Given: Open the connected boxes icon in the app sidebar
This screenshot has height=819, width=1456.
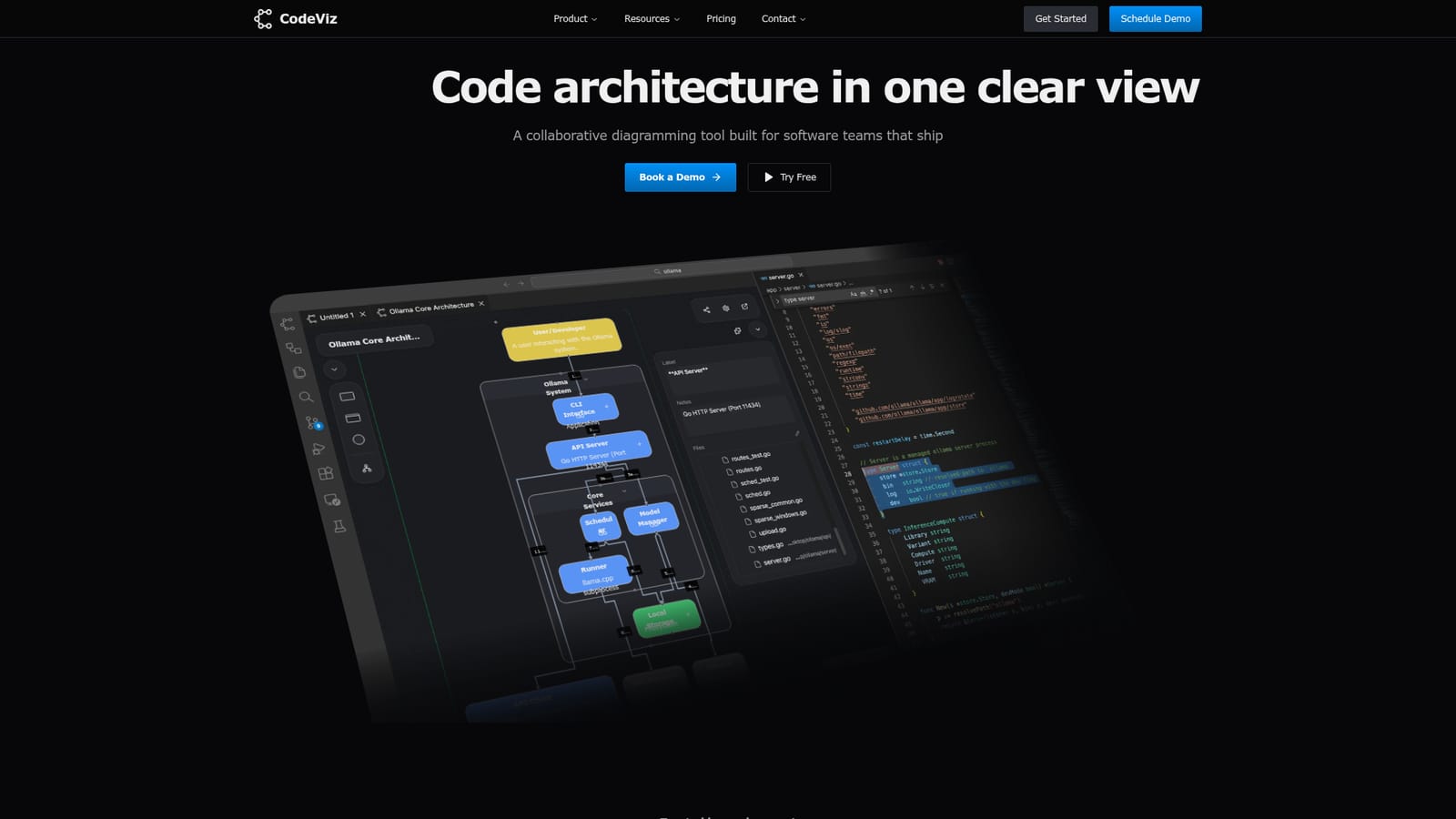Looking at the screenshot, I should click(293, 348).
